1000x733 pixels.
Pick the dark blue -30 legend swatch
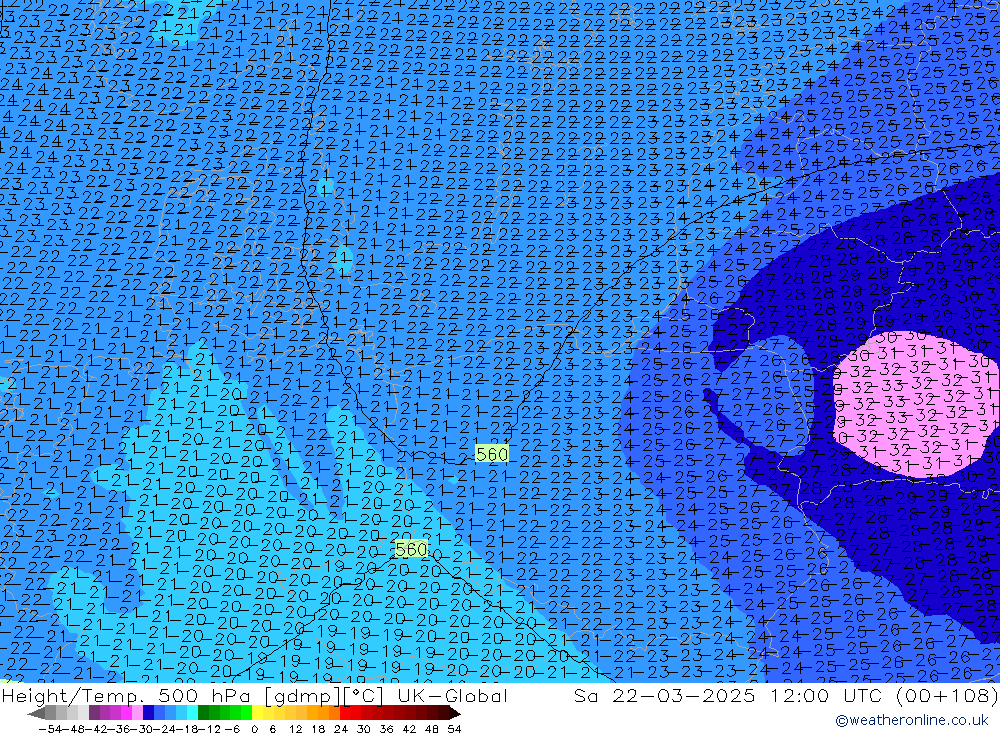[148, 713]
